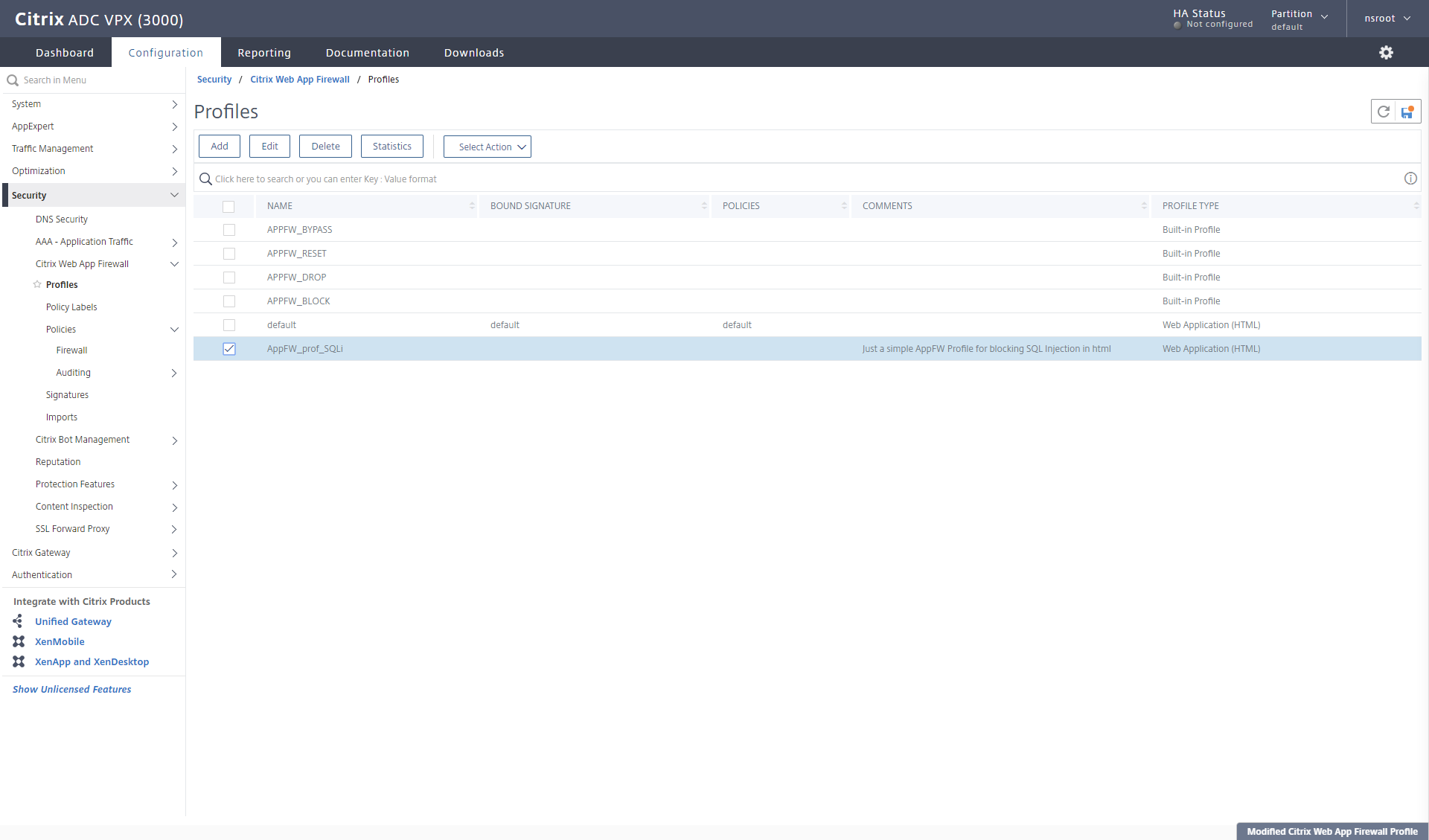The height and width of the screenshot is (840, 1429).
Task: Collapse the Citrix Web App Firewall node
Action: 174,264
